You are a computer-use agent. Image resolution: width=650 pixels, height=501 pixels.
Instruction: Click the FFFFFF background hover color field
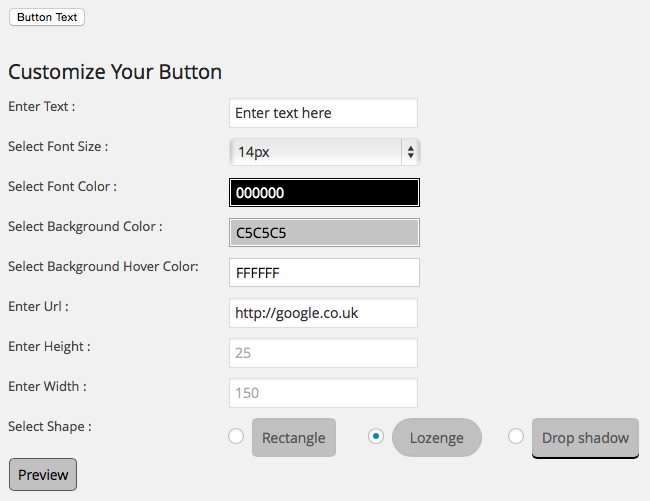[324, 273]
